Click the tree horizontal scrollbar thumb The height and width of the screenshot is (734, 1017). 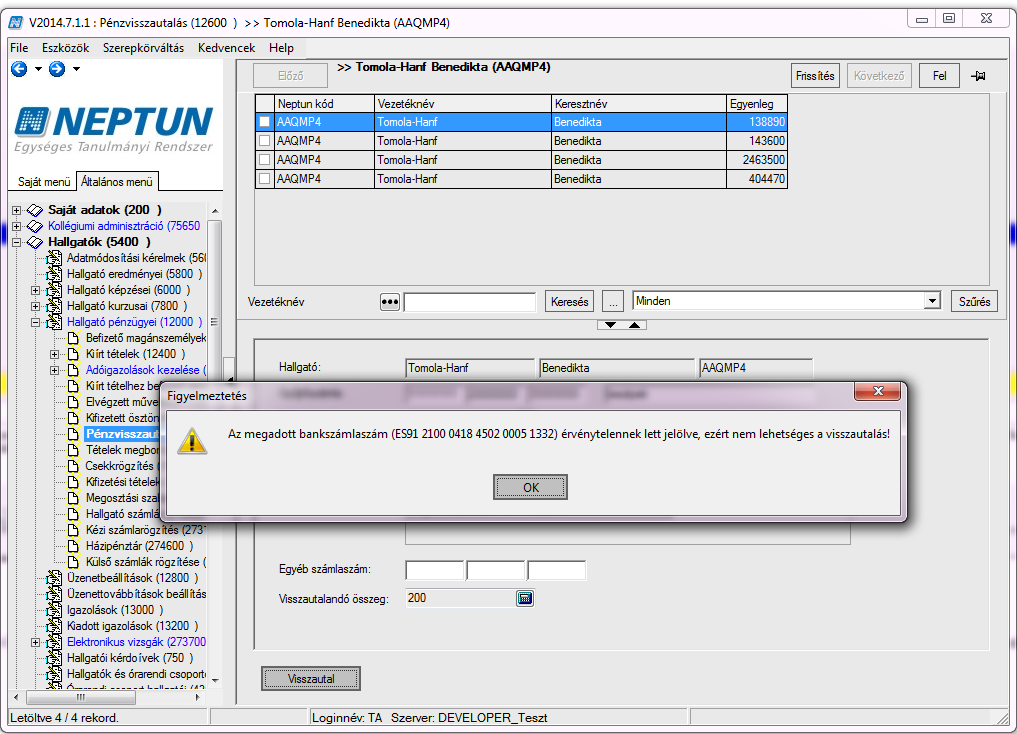pyautogui.click(x=80, y=698)
